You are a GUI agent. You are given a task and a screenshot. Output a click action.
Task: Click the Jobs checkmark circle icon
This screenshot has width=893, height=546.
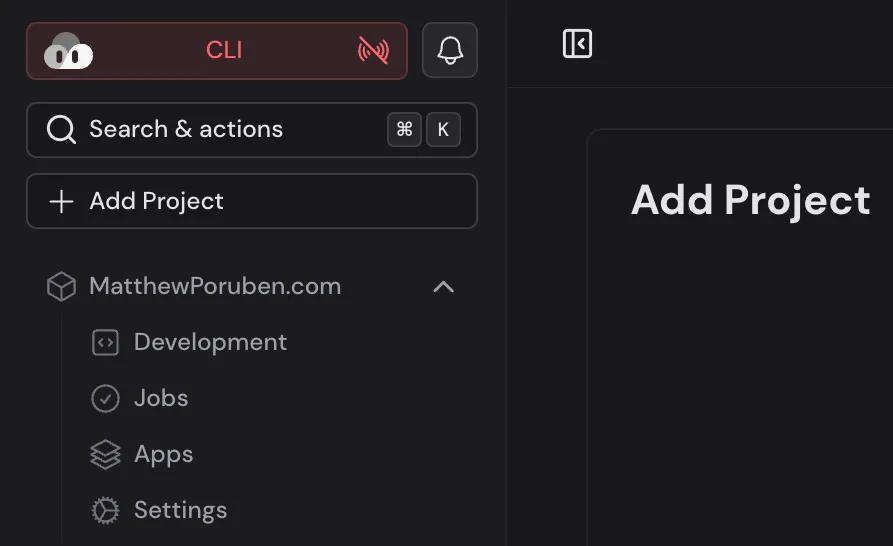tap(105, 399)
